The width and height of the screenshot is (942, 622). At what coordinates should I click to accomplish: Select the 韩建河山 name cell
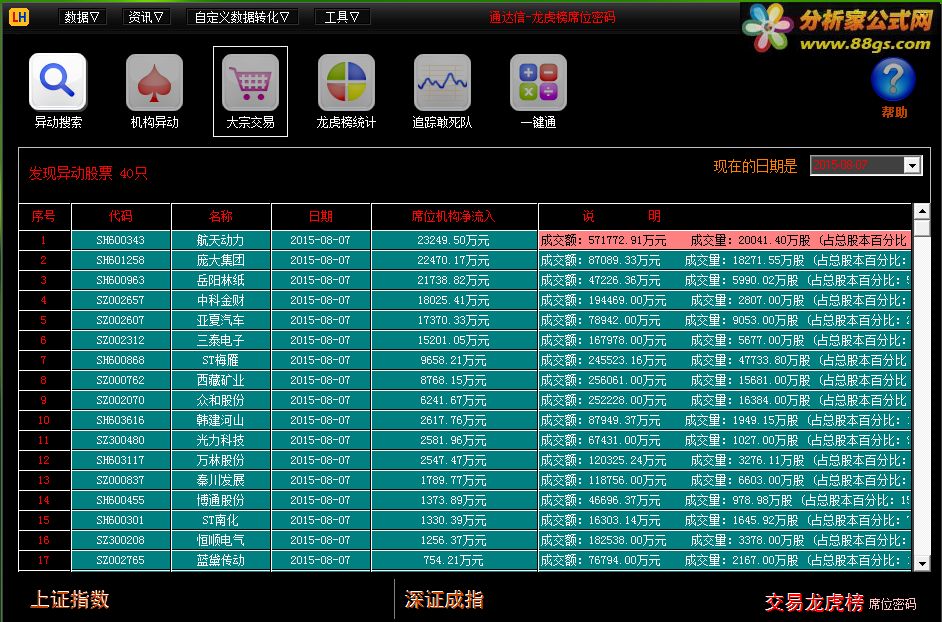coord(220,420)
